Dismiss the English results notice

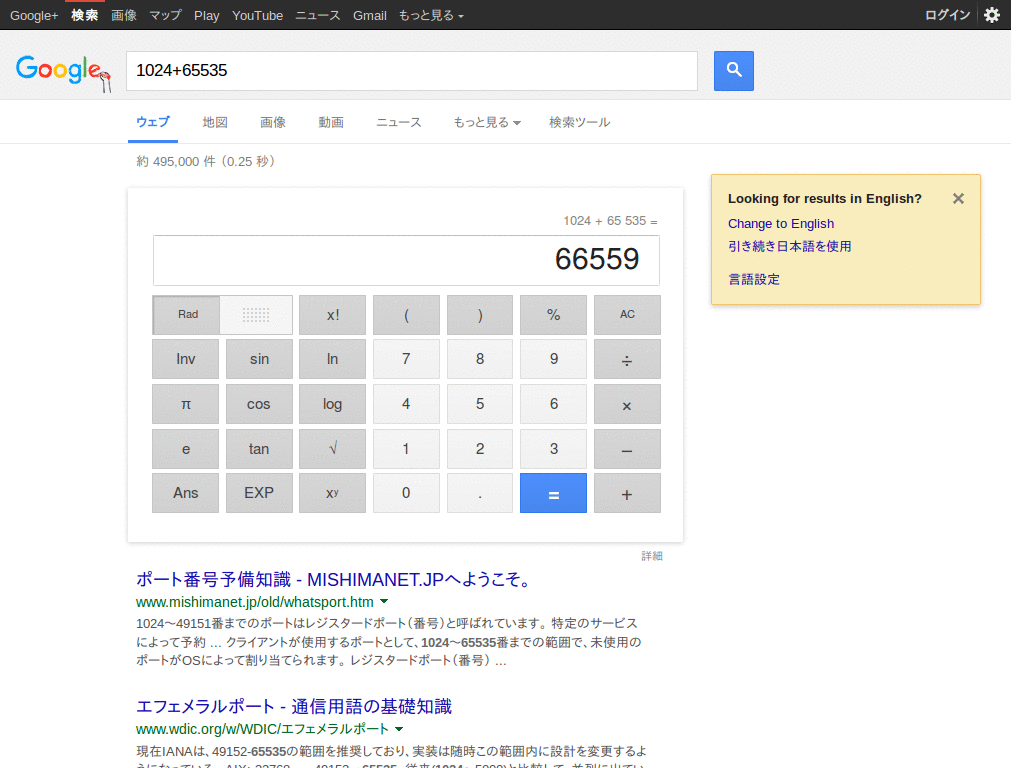[958, 199]
